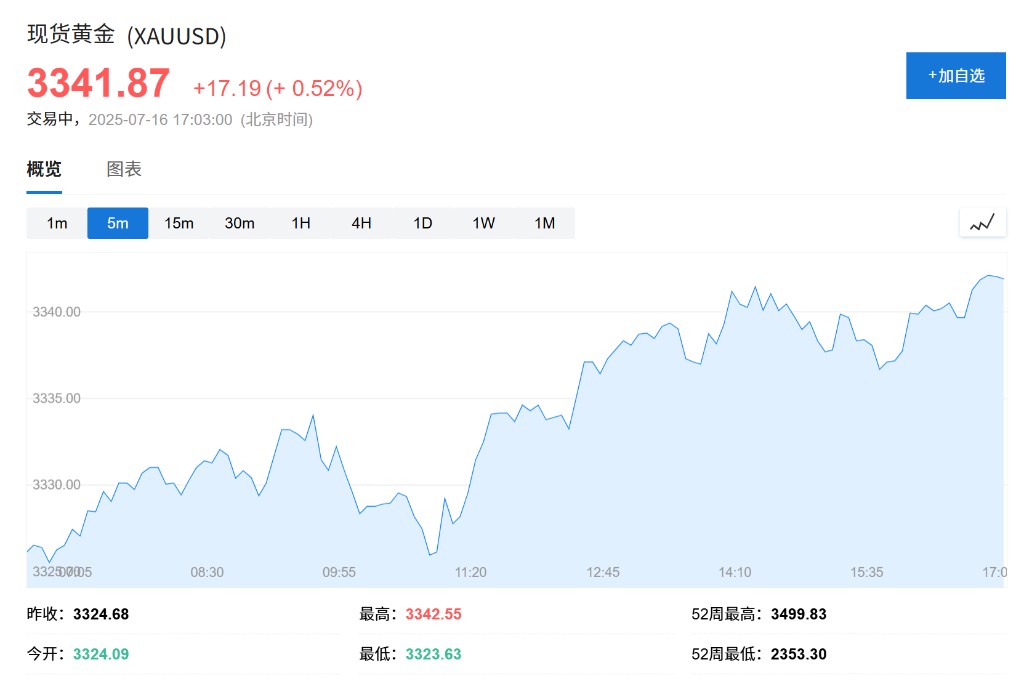
Task: Click the 现货黄金 (XAUUSD) title
Action: coord(126,36)
